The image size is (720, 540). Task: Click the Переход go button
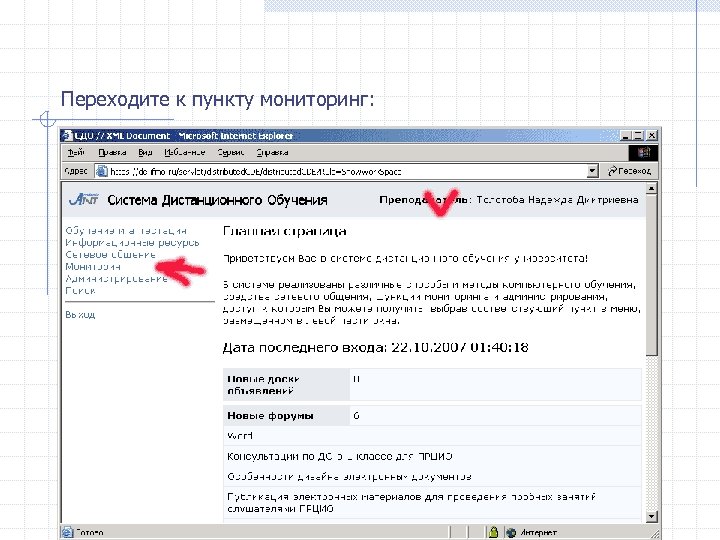click(629, 171)
